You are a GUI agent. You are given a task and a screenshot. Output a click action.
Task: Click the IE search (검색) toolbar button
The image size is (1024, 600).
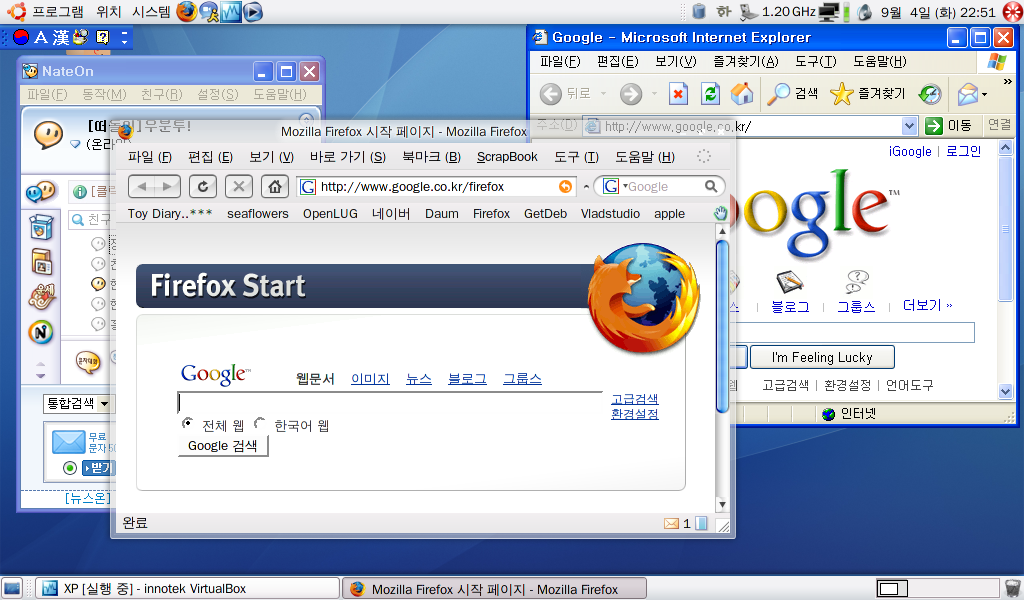click(792, 94)
